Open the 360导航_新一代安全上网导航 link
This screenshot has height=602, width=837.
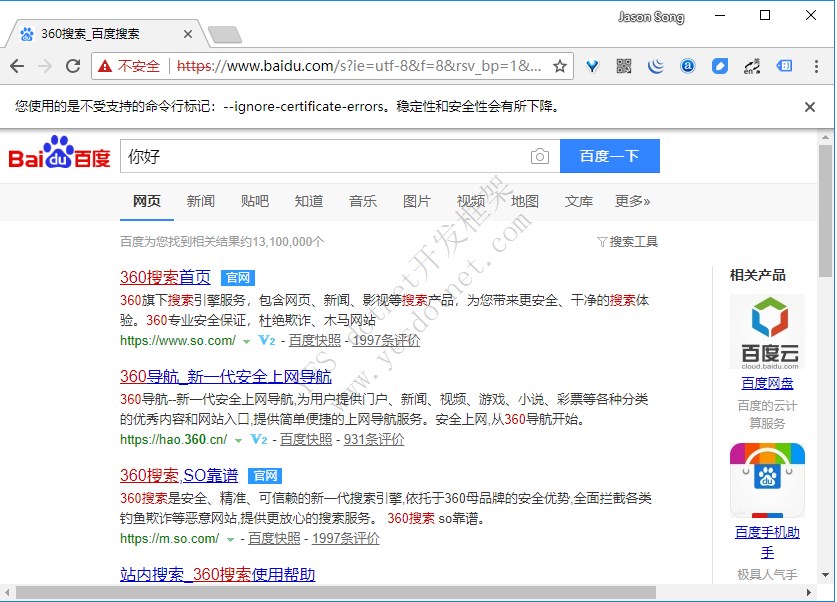[226, 377]
